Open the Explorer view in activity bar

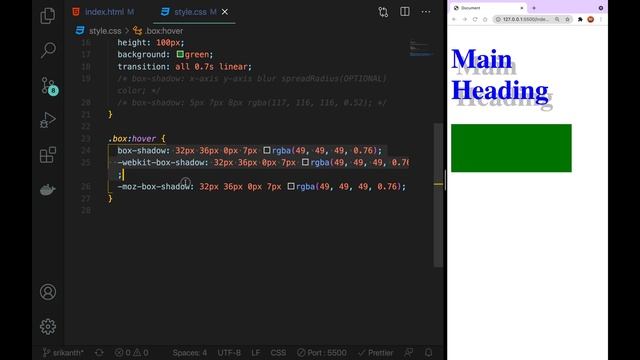tap(48, 16)
